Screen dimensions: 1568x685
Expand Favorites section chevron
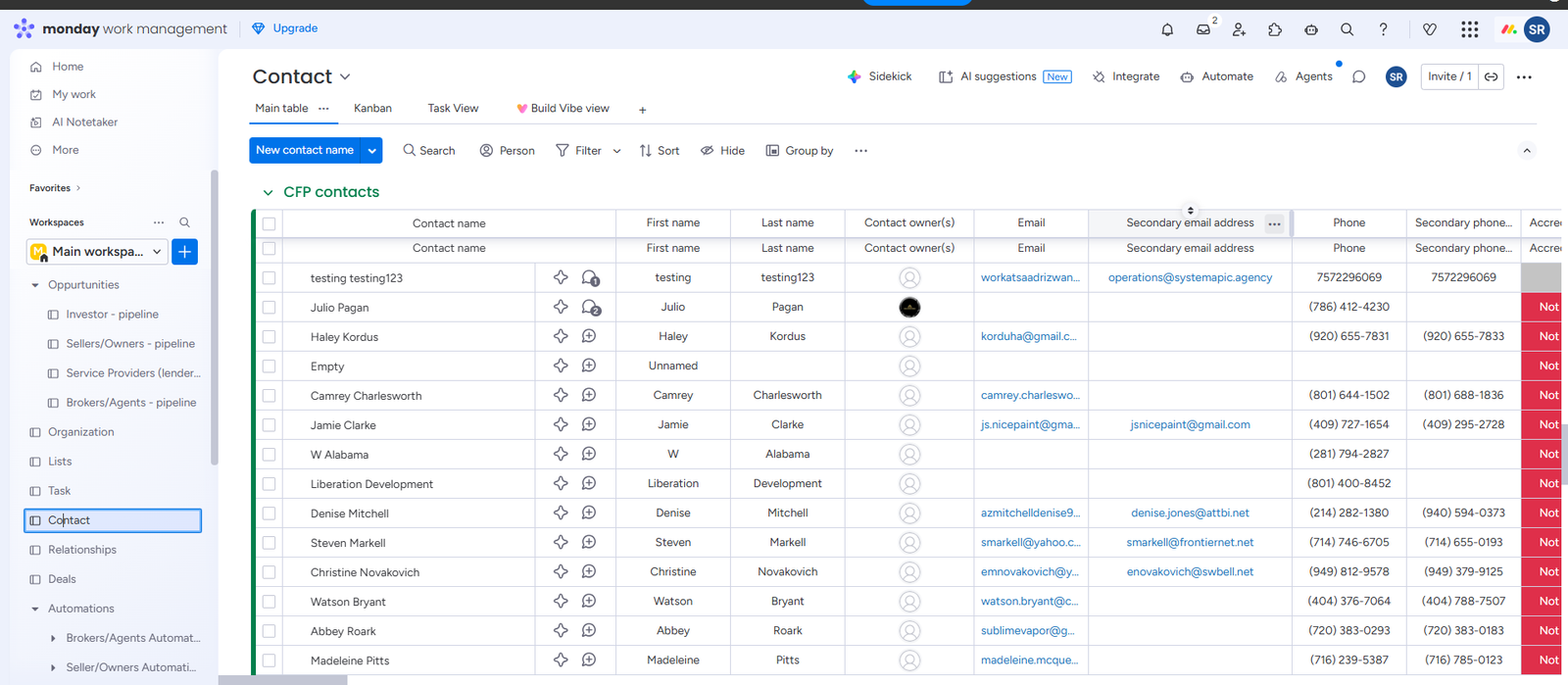(78, 188)
